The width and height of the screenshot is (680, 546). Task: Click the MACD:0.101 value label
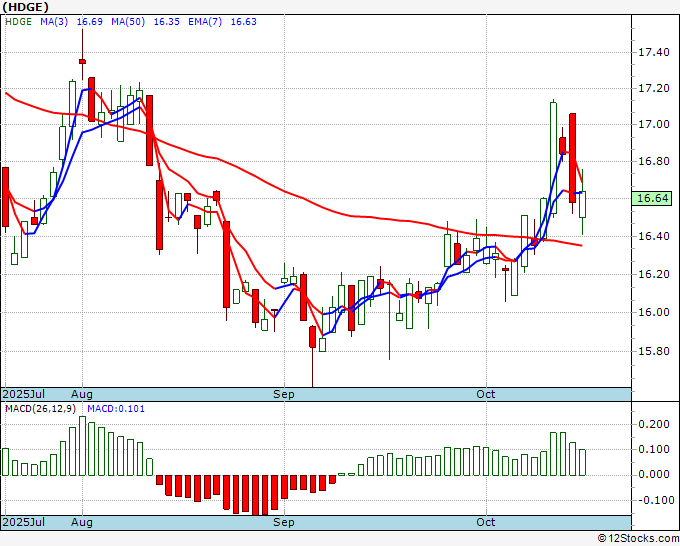[116, 409]
